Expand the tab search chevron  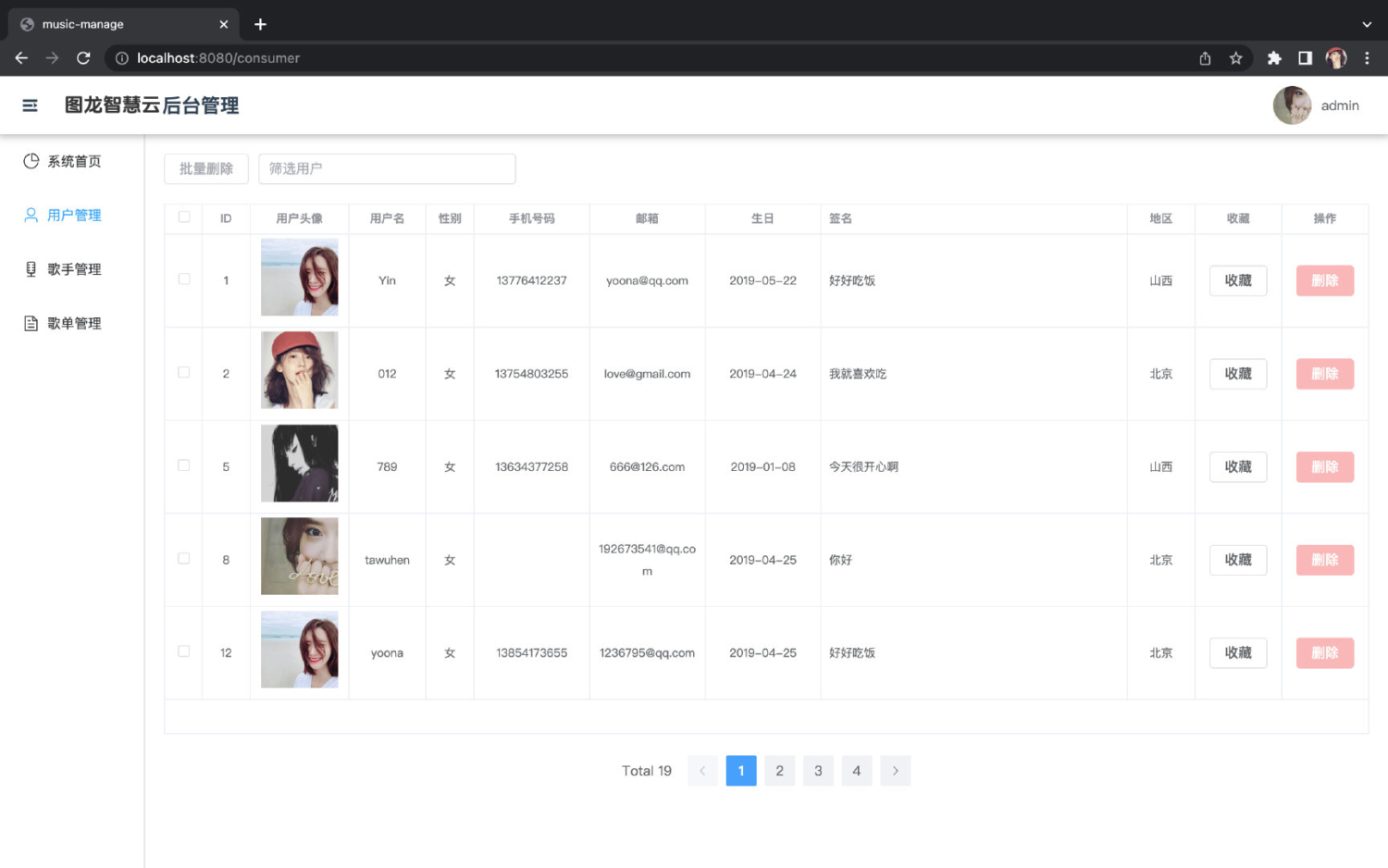tap(1367, 24)
